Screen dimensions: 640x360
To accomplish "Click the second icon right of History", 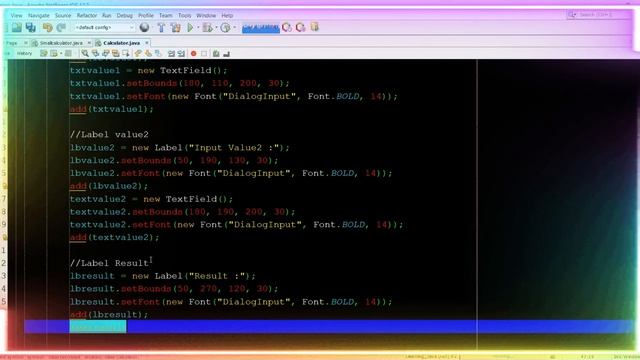I will pos(54,53).
